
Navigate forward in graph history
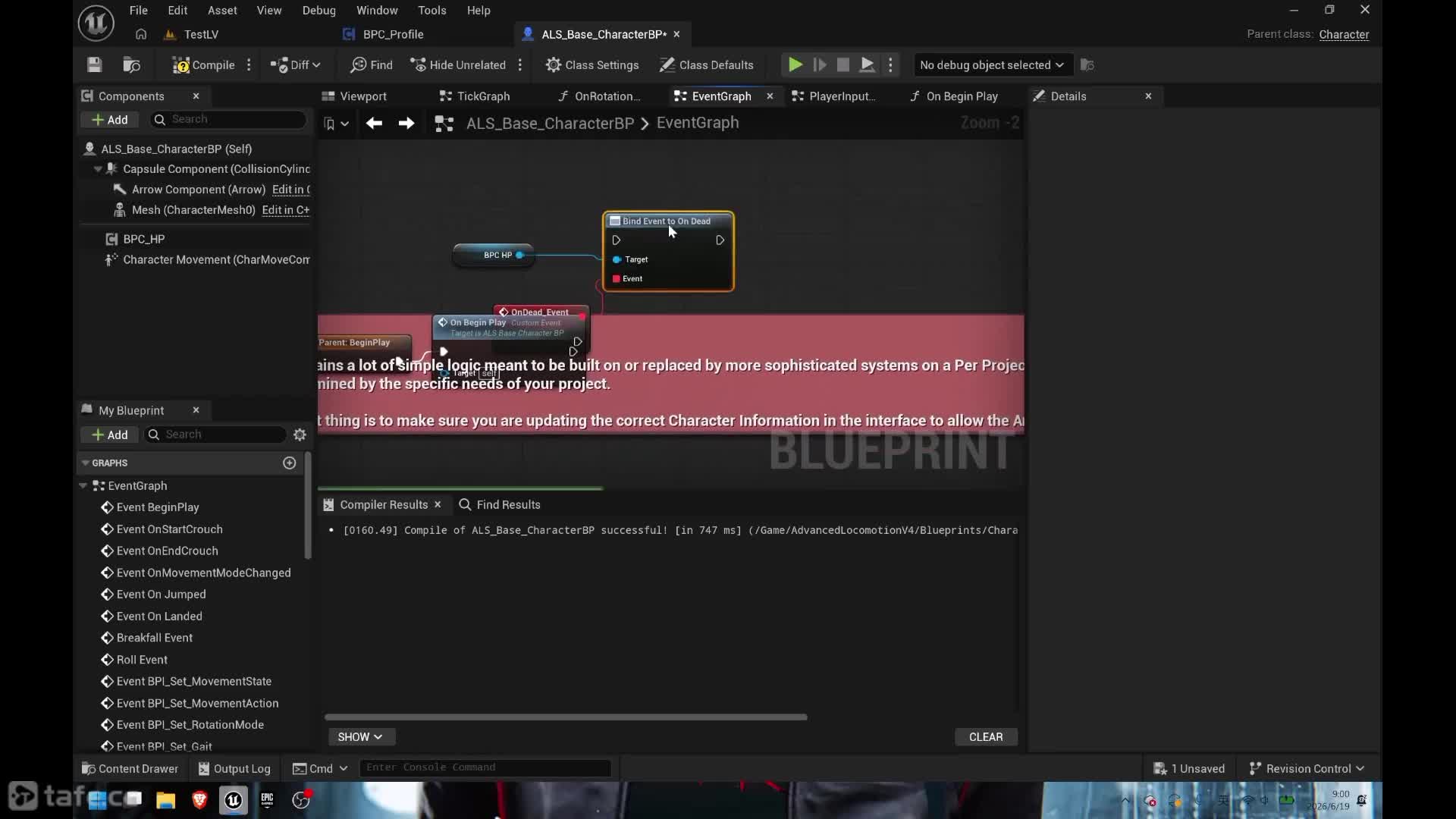406,123
